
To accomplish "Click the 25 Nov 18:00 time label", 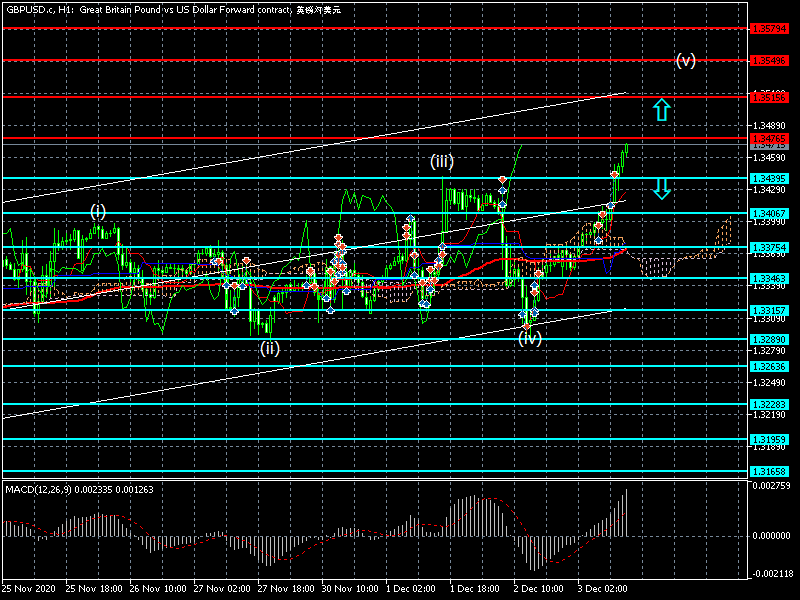I will 94,589.
